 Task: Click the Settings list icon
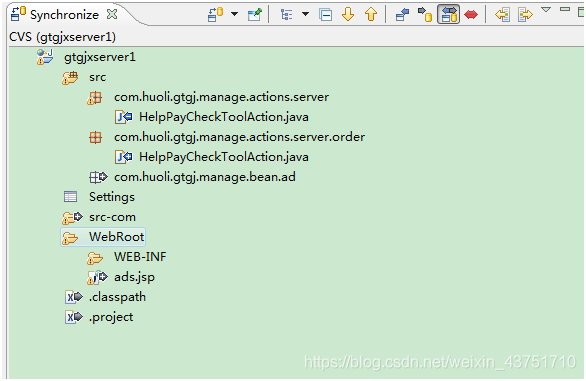click(70, 197)
